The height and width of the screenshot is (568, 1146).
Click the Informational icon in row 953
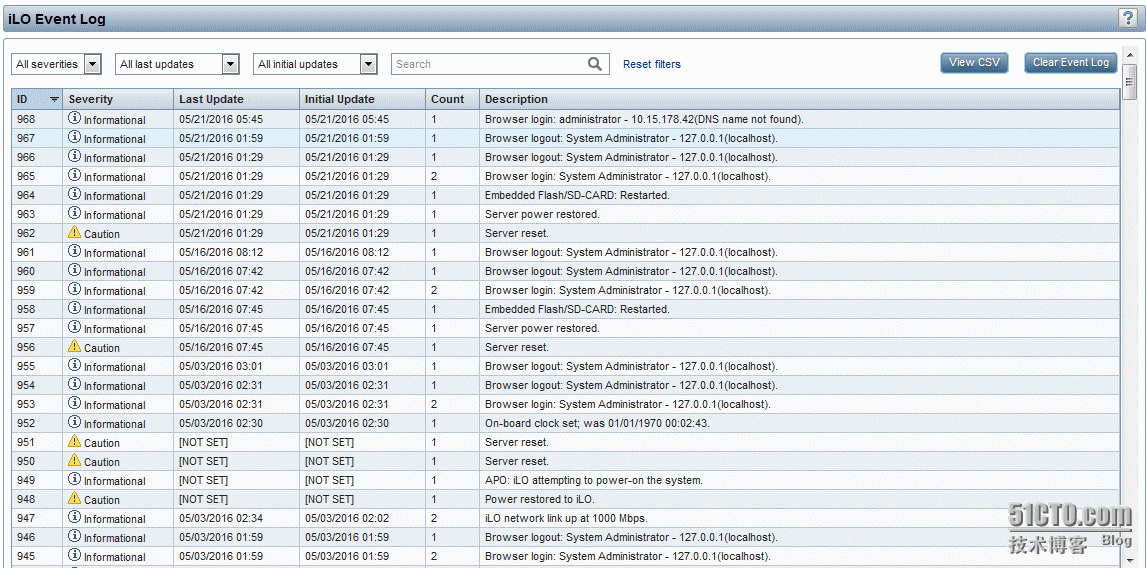coord(75,403)
